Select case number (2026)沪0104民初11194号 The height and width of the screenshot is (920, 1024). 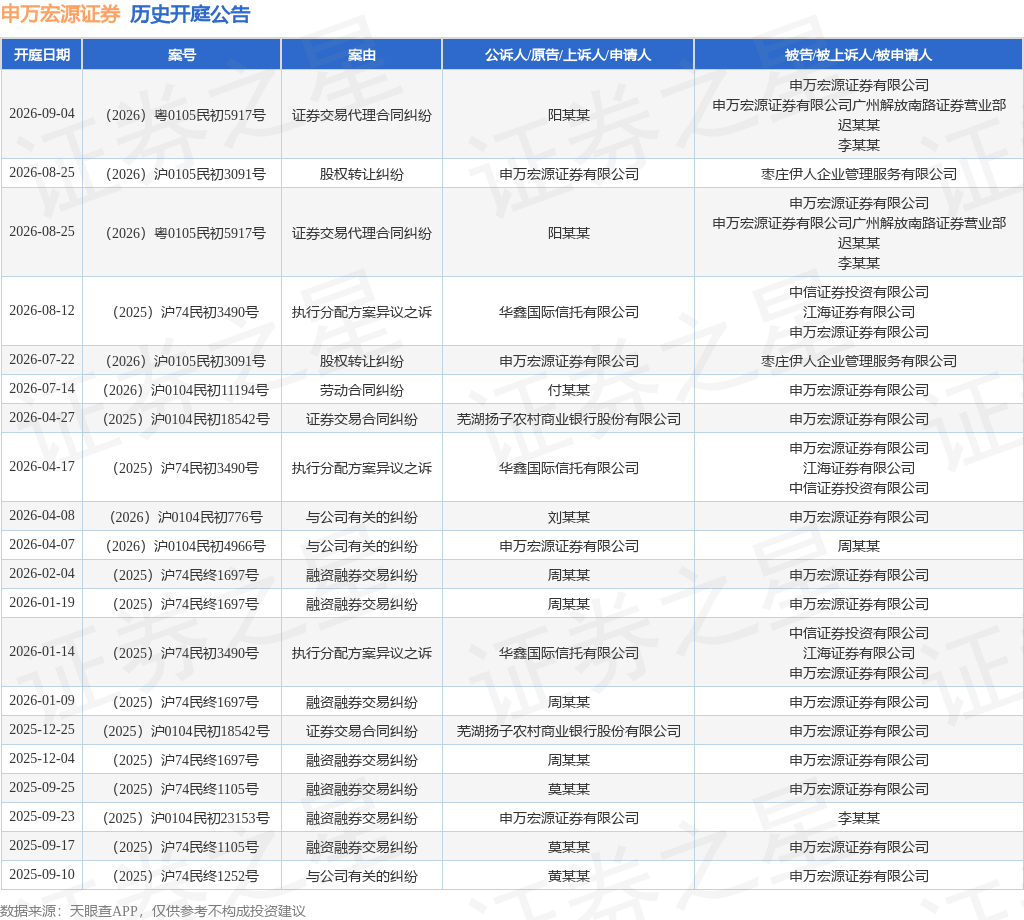click(185, 390)
